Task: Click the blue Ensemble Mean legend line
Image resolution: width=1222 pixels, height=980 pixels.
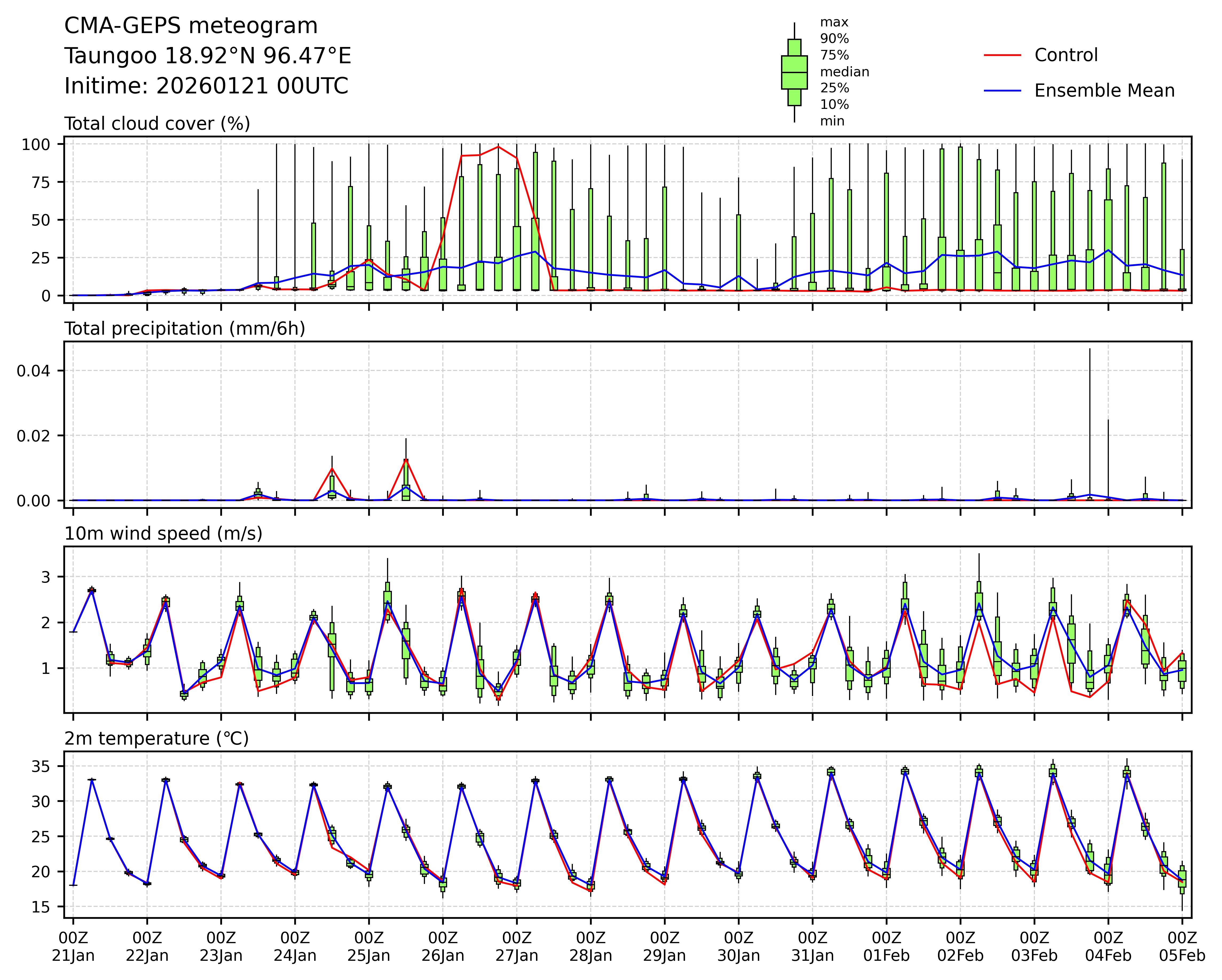Action: (x=1002, y=91)
